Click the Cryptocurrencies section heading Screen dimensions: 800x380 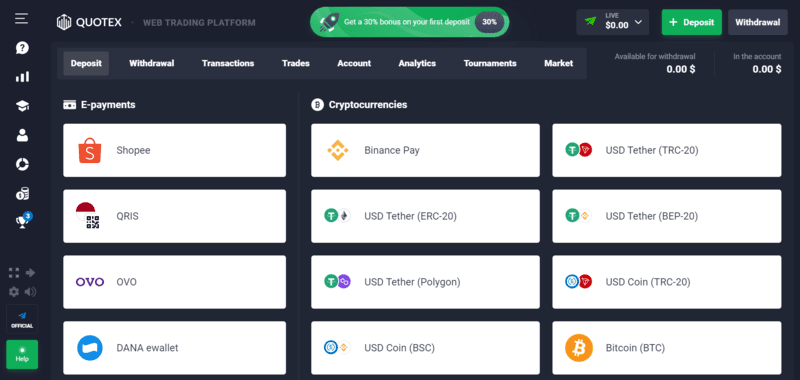point(359,105)
